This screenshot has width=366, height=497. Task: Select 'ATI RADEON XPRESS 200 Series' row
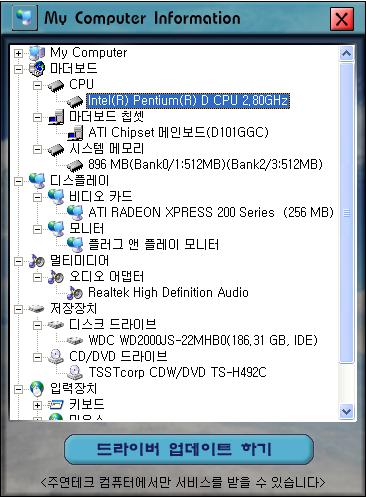(211, 213)
